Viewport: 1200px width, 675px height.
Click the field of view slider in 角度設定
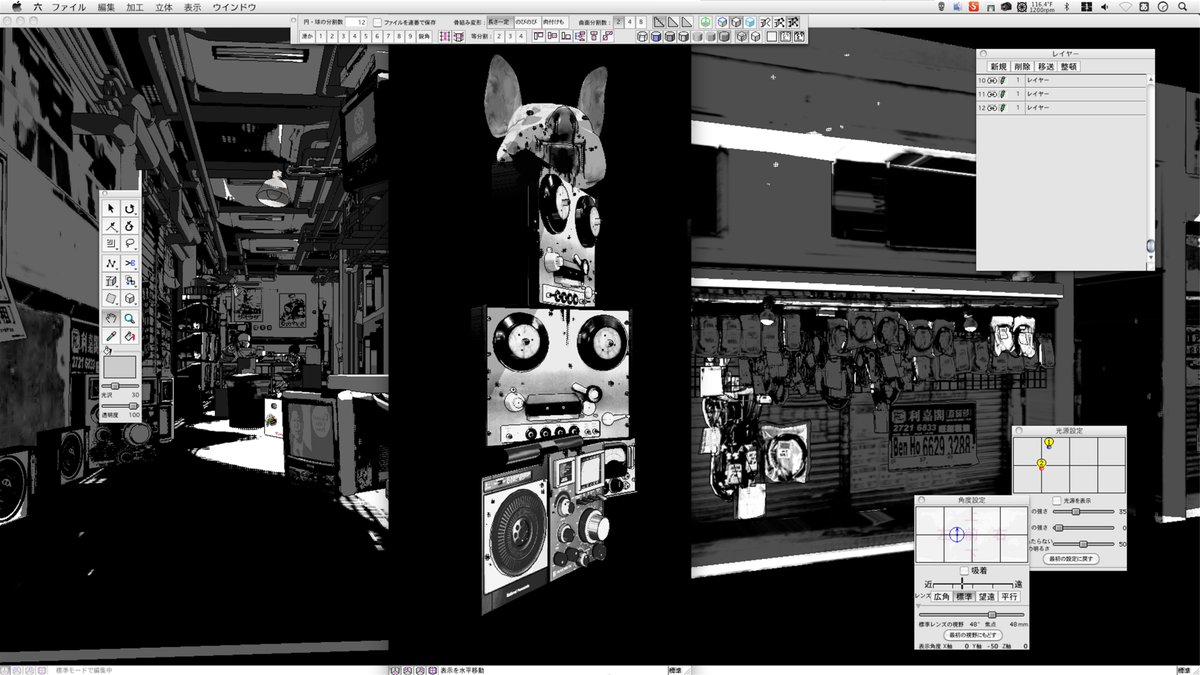click(971, 614)
